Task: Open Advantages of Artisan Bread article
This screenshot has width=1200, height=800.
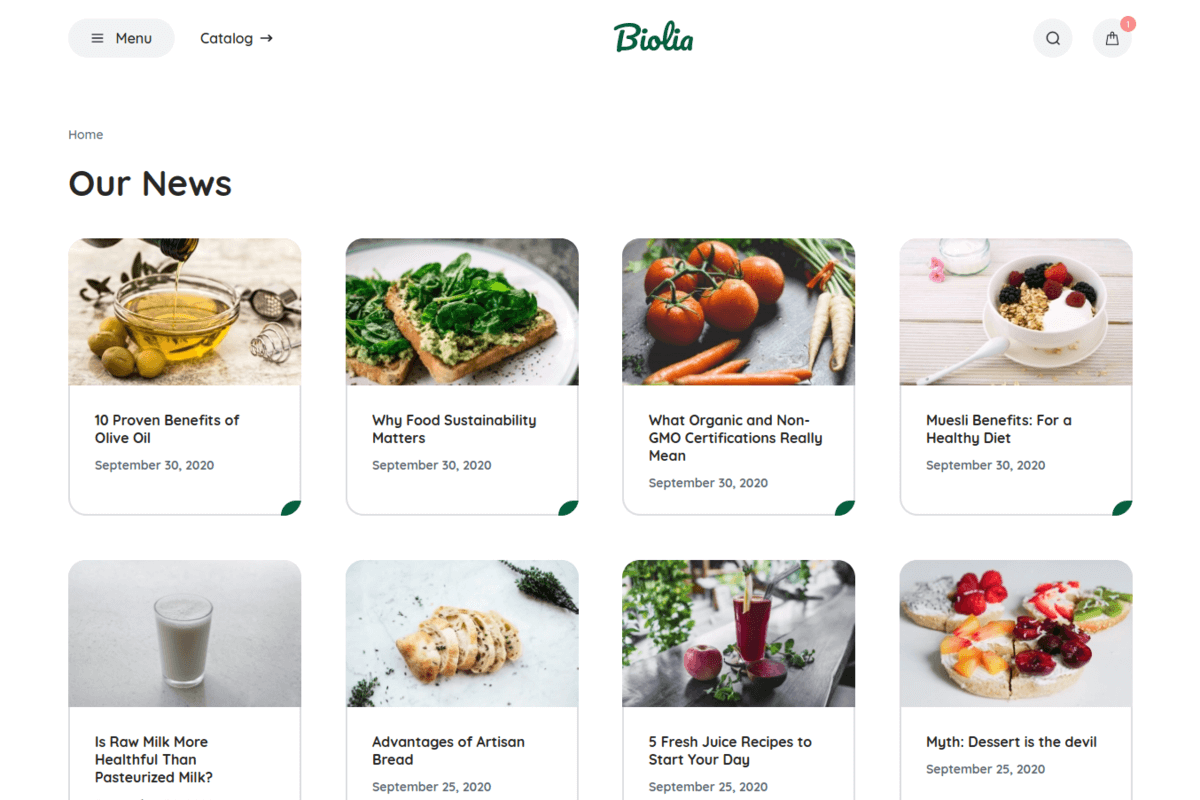Action: (448, 751)
